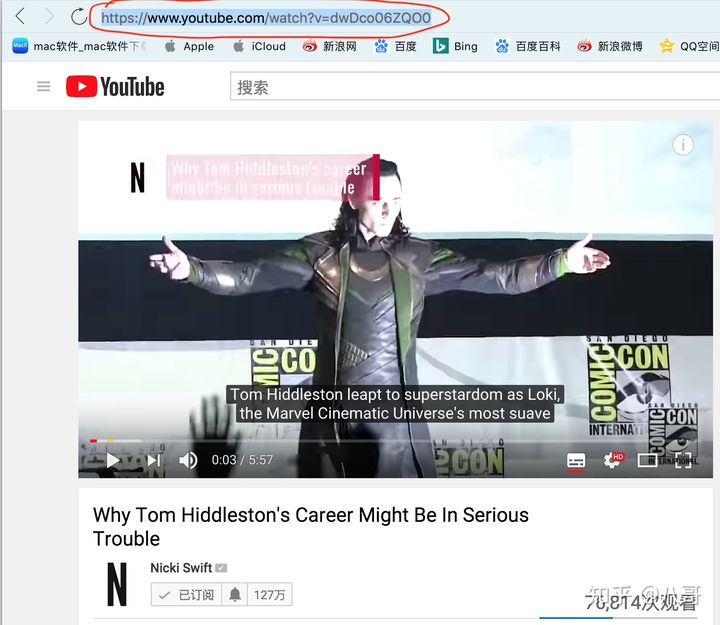
Task: Open the QQ空间 bookmark
Action: 689,46
